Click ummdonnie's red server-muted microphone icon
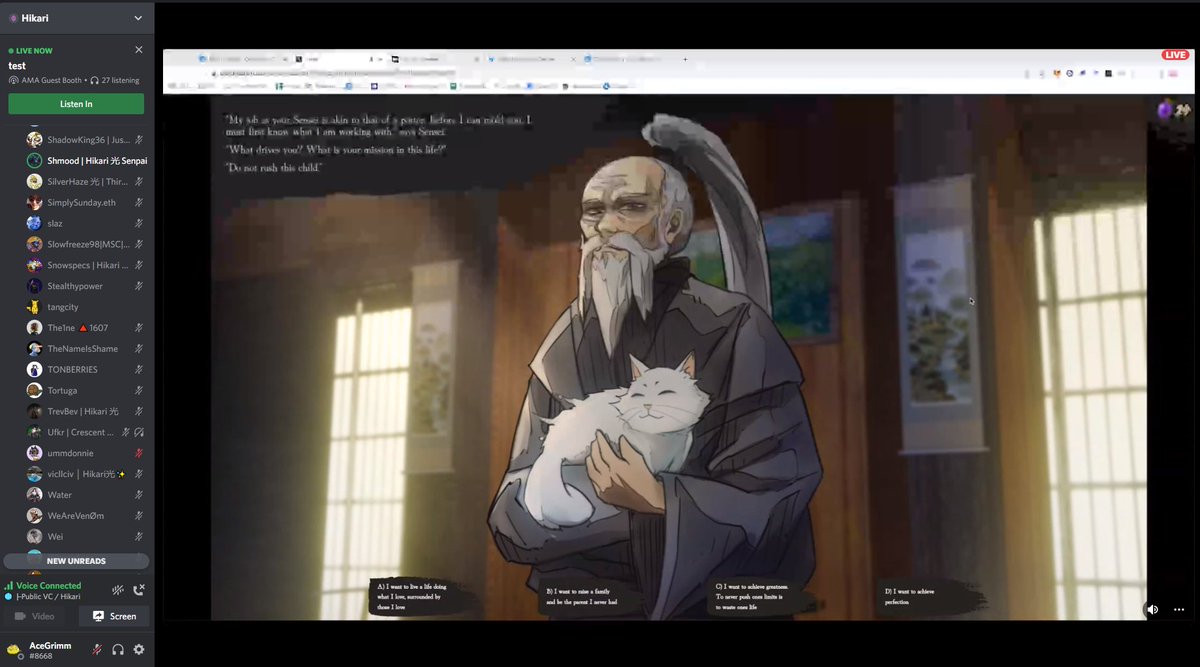 click(140, 453)
